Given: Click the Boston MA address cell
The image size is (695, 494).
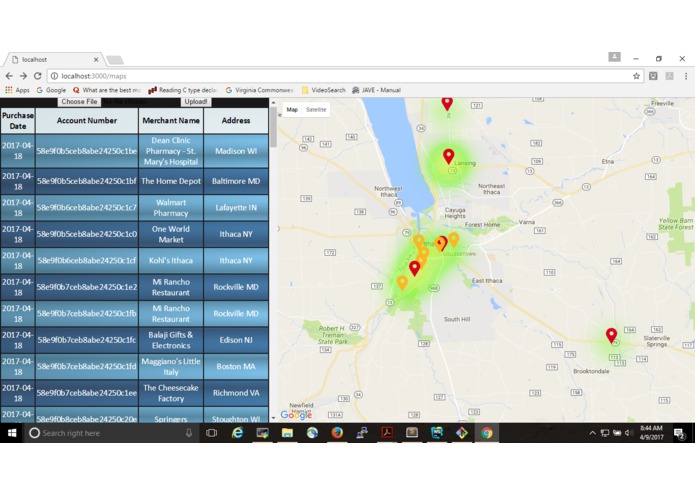Looking at the screenshot, I should 236,366.
